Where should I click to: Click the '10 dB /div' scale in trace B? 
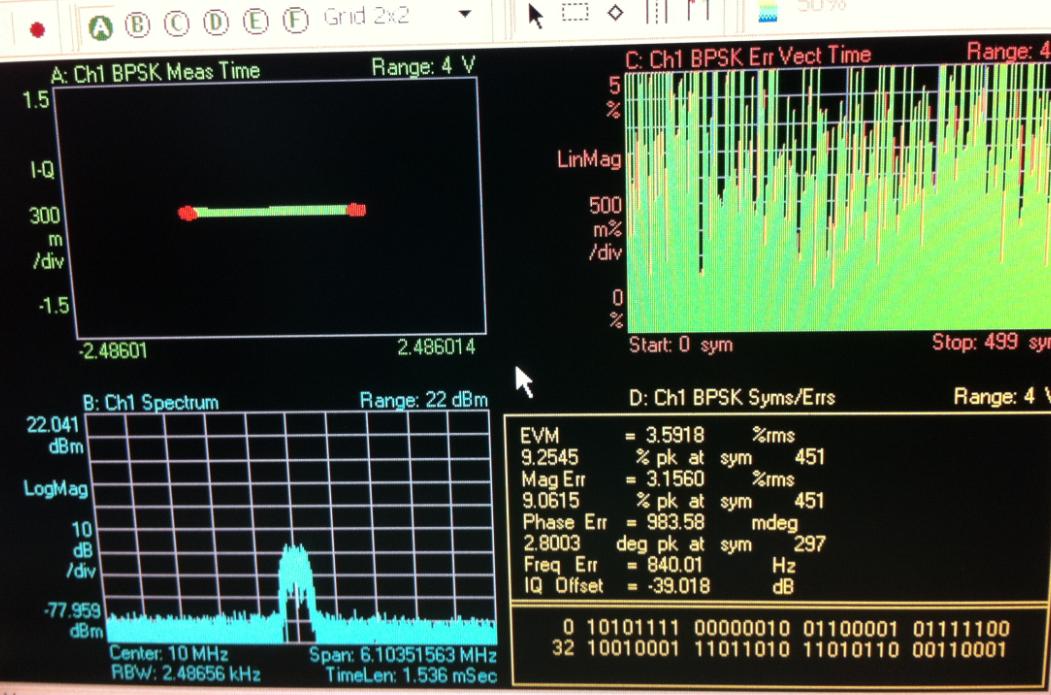(81, 550)
